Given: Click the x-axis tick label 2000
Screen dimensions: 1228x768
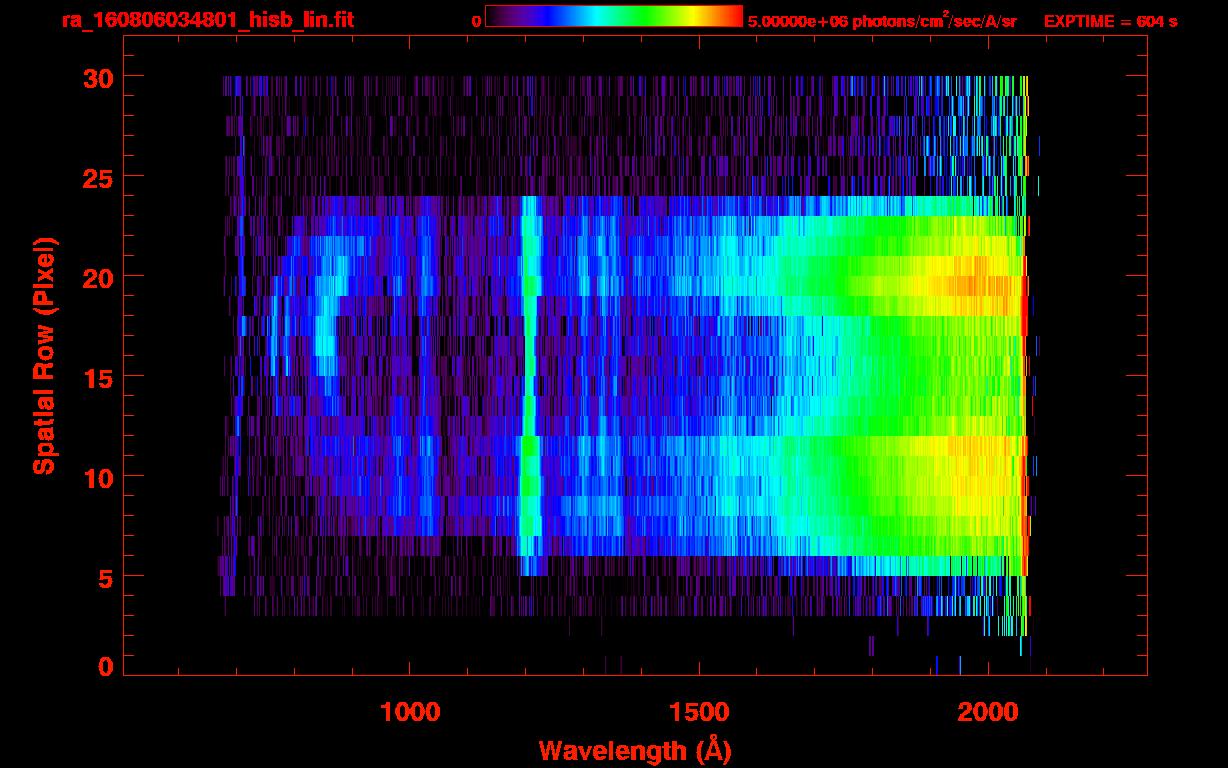Looking at the screenshot, I should (987, 712).
